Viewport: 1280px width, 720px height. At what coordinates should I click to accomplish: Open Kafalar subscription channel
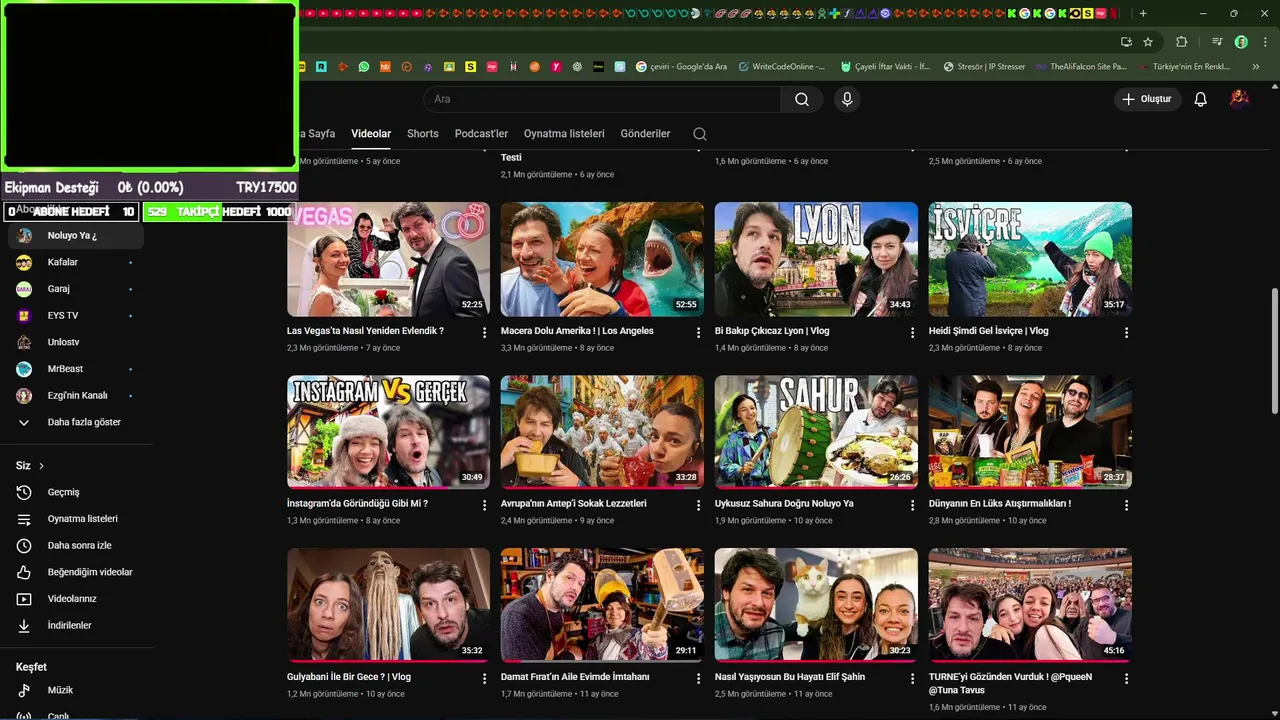click(76, 262)
